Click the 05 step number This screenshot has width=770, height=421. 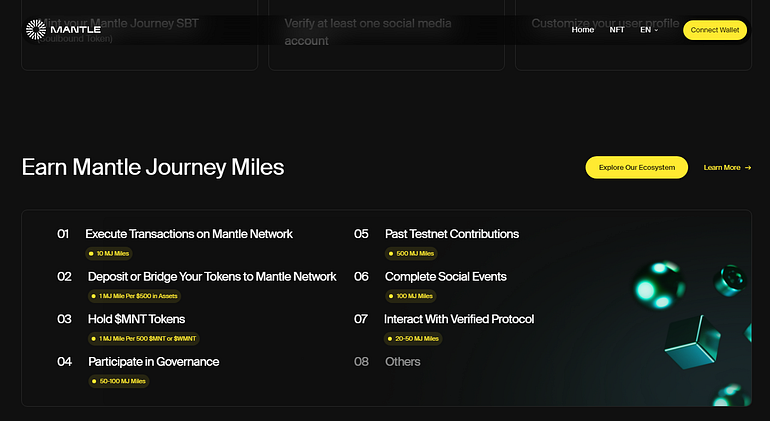pyautogui.click(x=361, y=234)
